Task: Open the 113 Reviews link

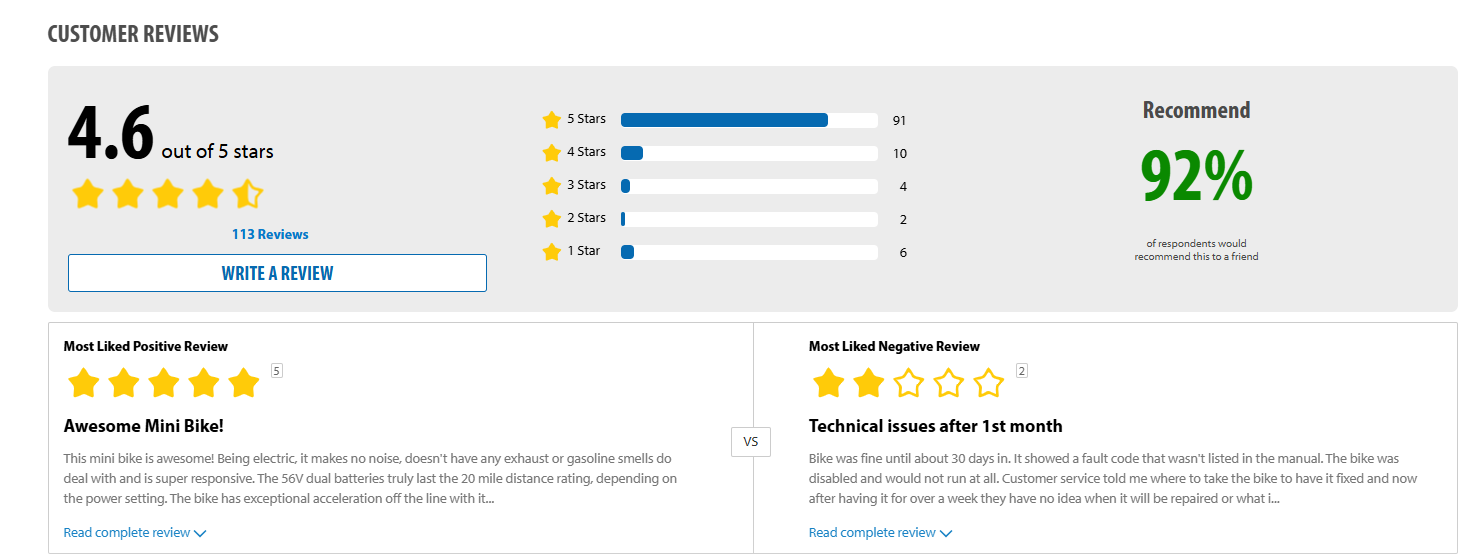Action: 270,234
